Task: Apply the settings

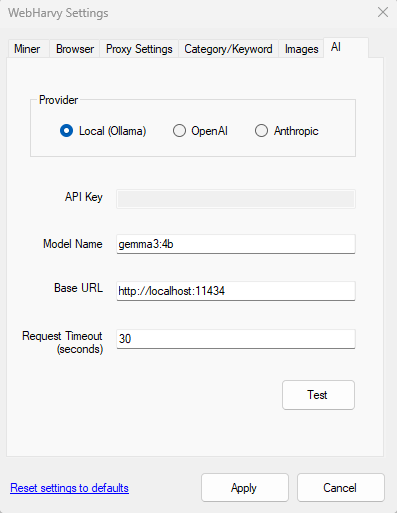Action: point(245,488)
